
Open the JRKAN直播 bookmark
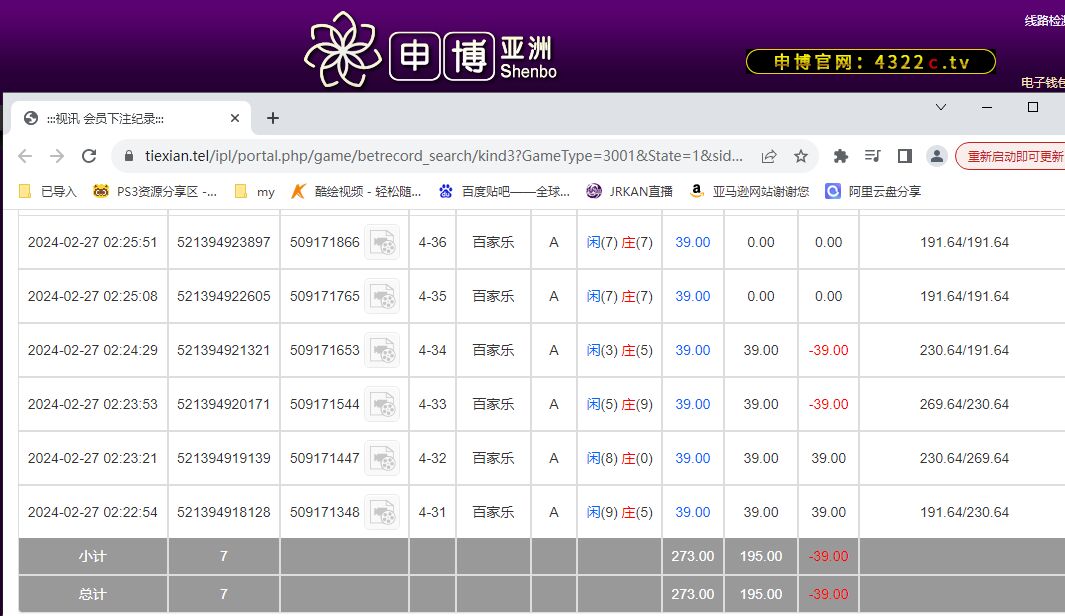click(629, 191)
